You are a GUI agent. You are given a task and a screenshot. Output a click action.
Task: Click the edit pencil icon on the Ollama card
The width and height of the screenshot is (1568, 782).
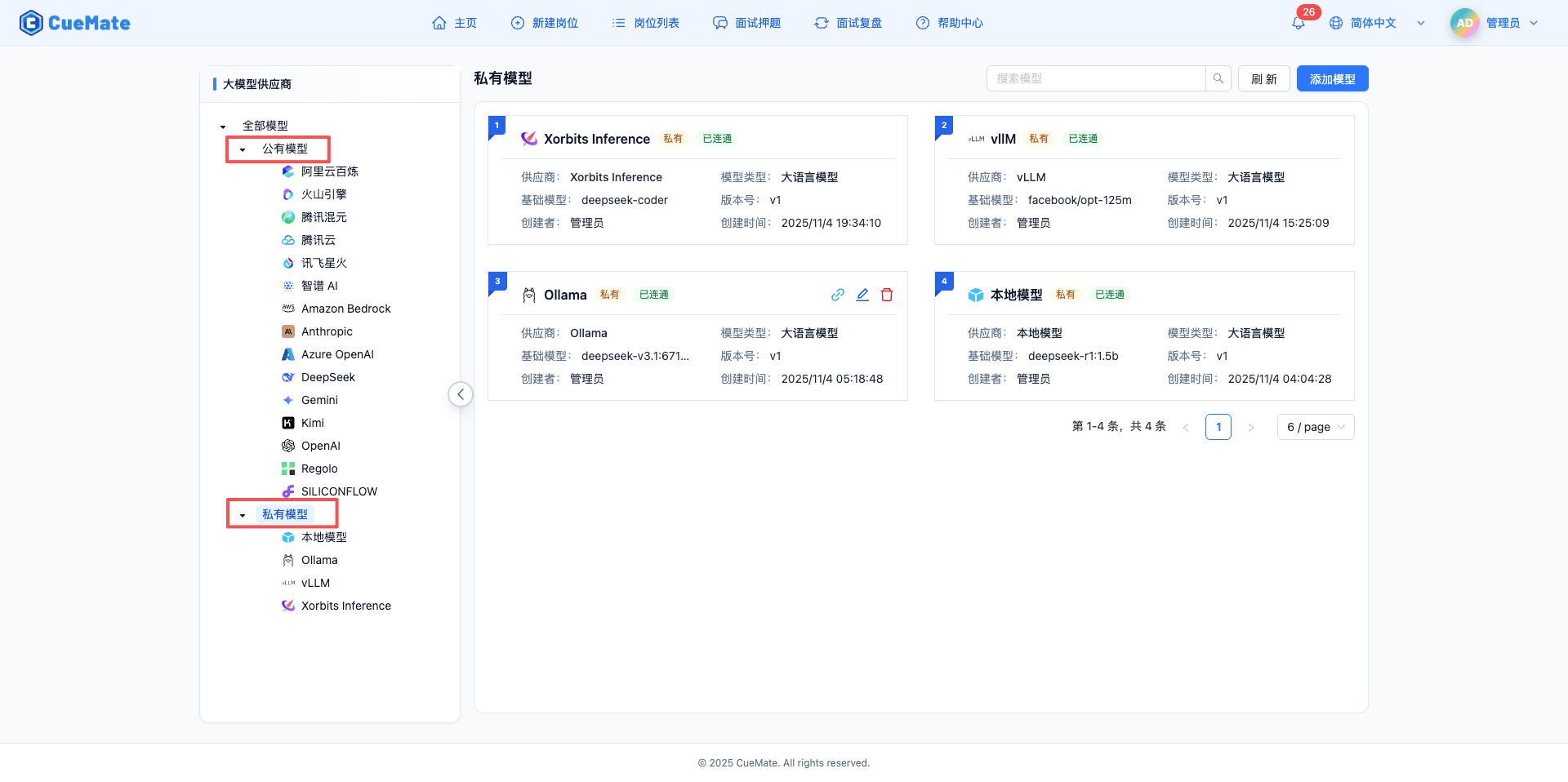pos(862,295)
